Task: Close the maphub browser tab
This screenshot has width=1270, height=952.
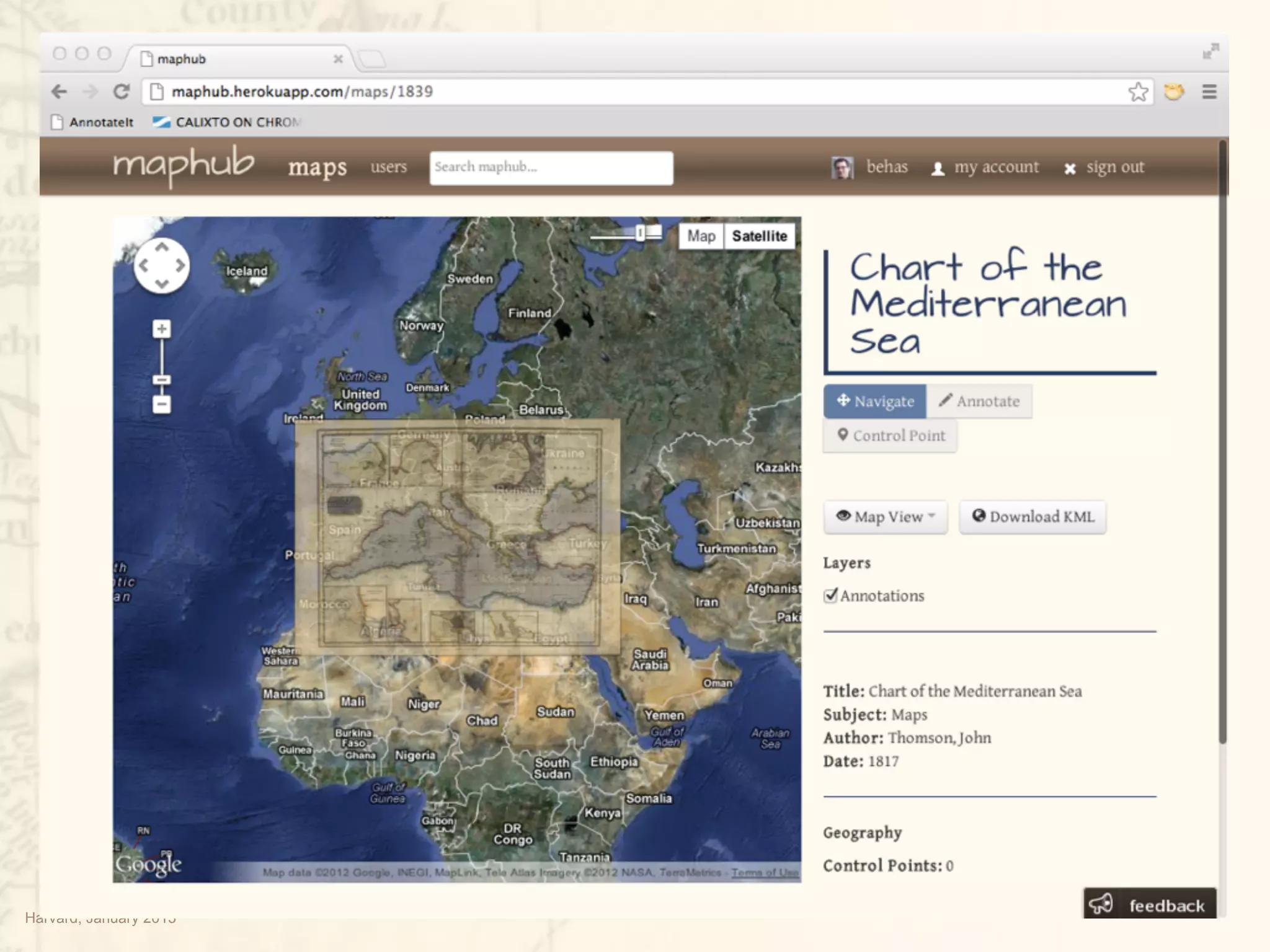Action: click(338, 59)
